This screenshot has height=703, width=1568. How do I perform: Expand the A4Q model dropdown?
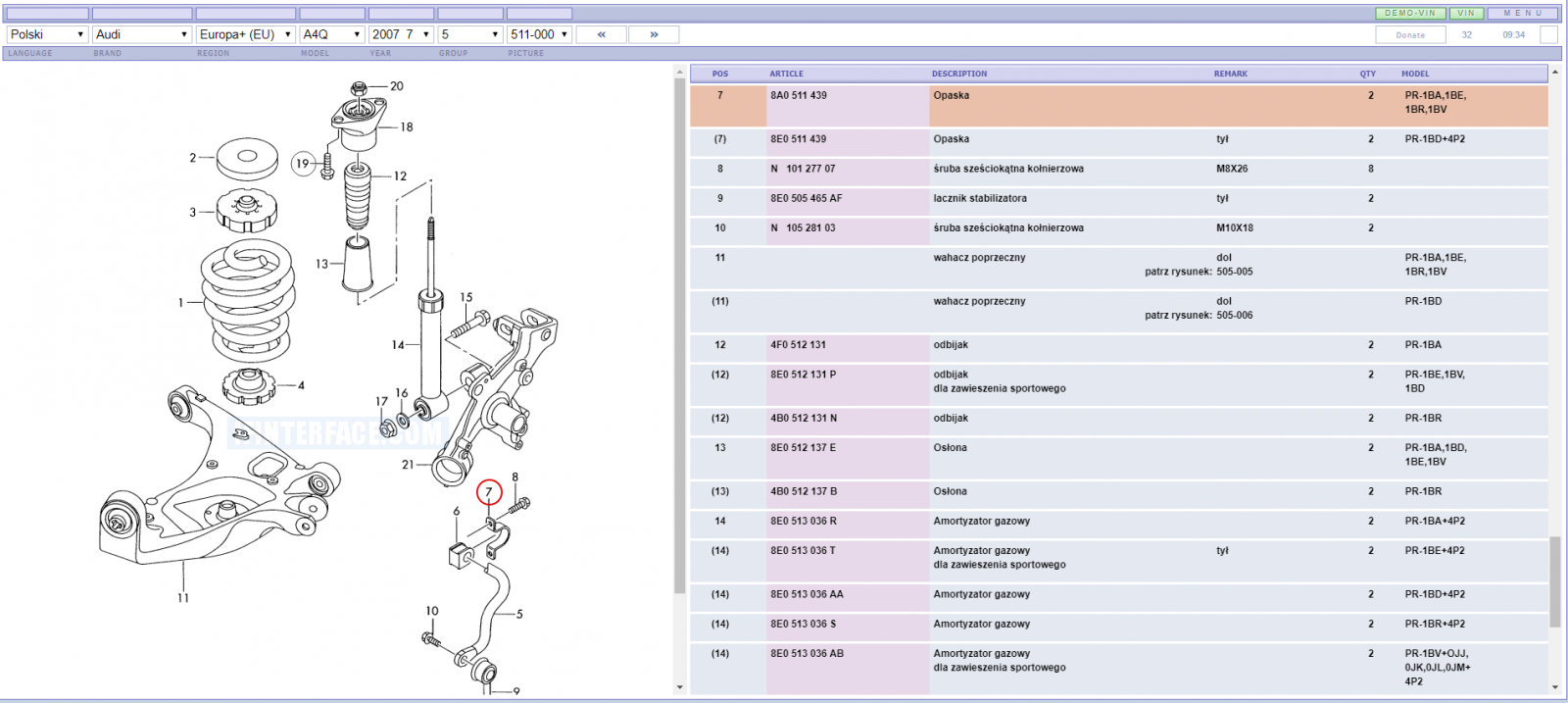(332, 34)
